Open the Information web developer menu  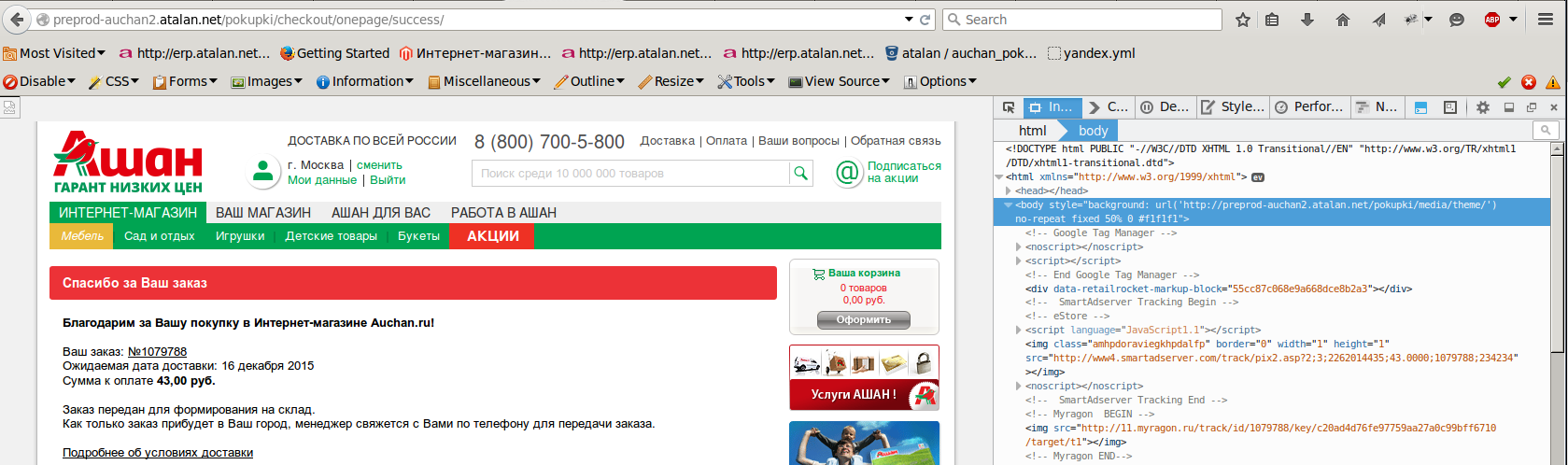[365, 81]
